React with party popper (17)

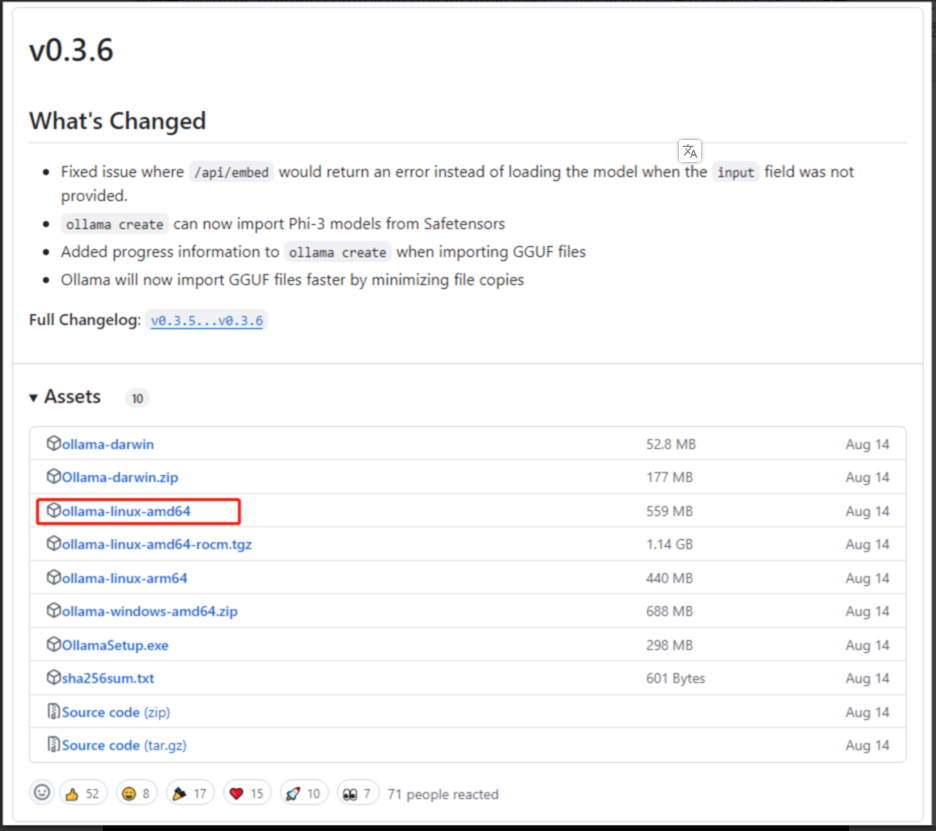tap(190, 793)
